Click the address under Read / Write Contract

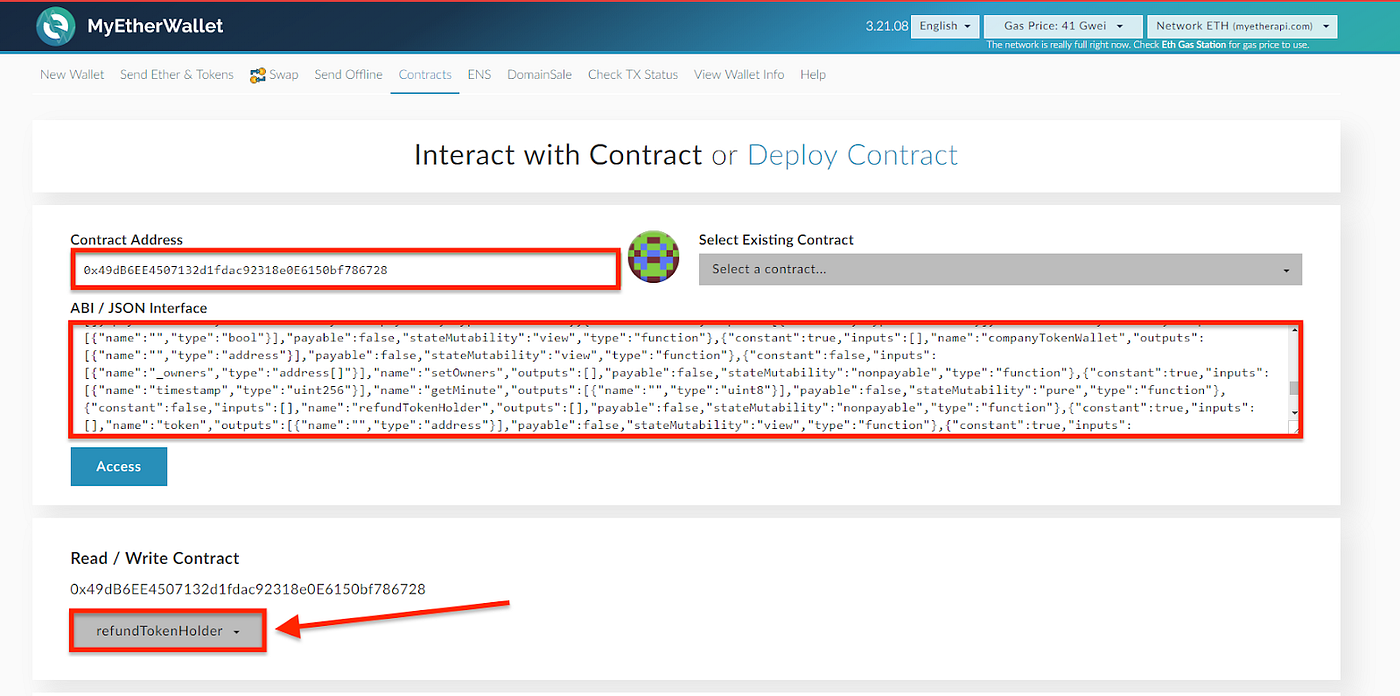pos(248,589)
